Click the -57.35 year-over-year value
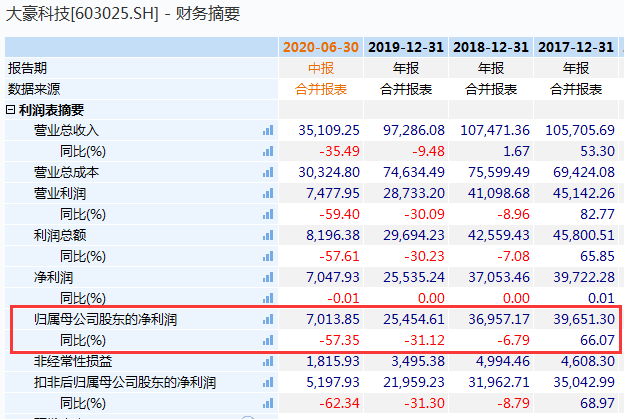The image size is (624, 419). click(x=339, y=340)
